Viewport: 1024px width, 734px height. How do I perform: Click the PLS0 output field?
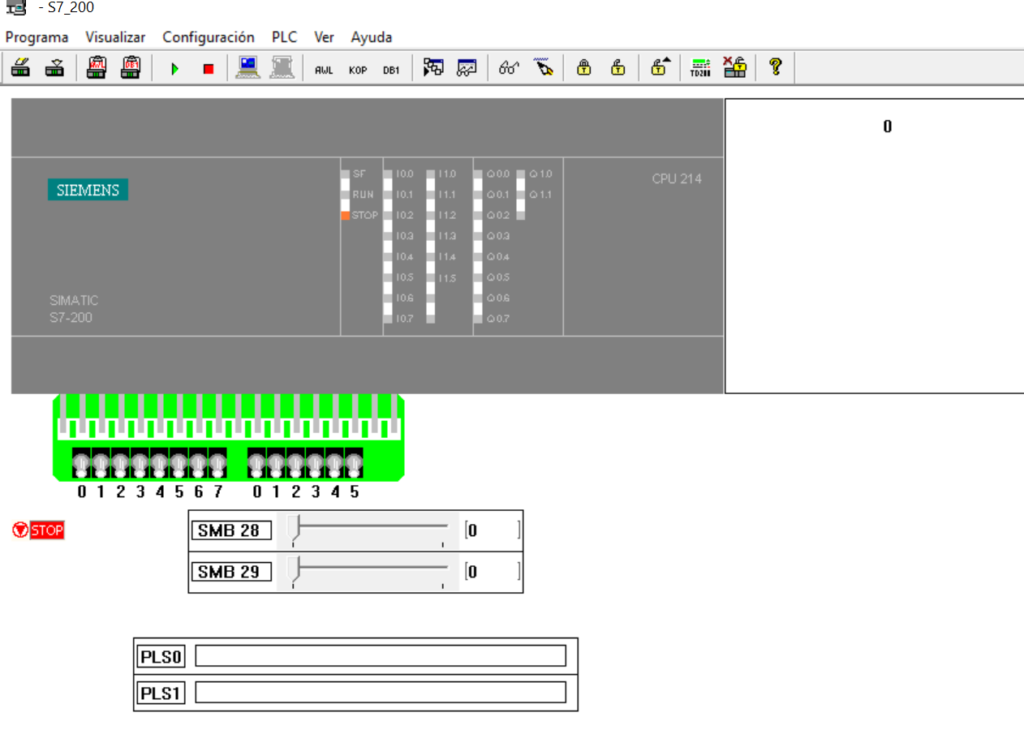380,656
